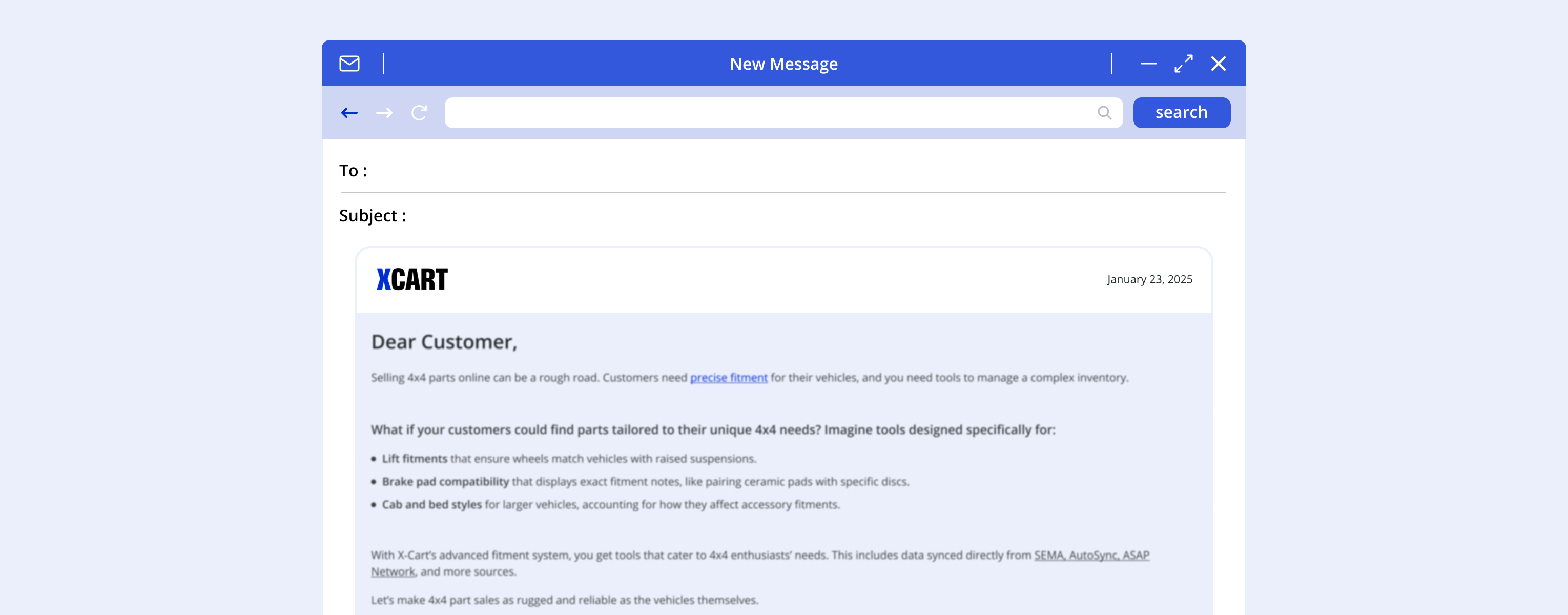Click the XCART logo
Image resolution: width=1568 pixels, height=615 pixels.
(x=411, y=279)
